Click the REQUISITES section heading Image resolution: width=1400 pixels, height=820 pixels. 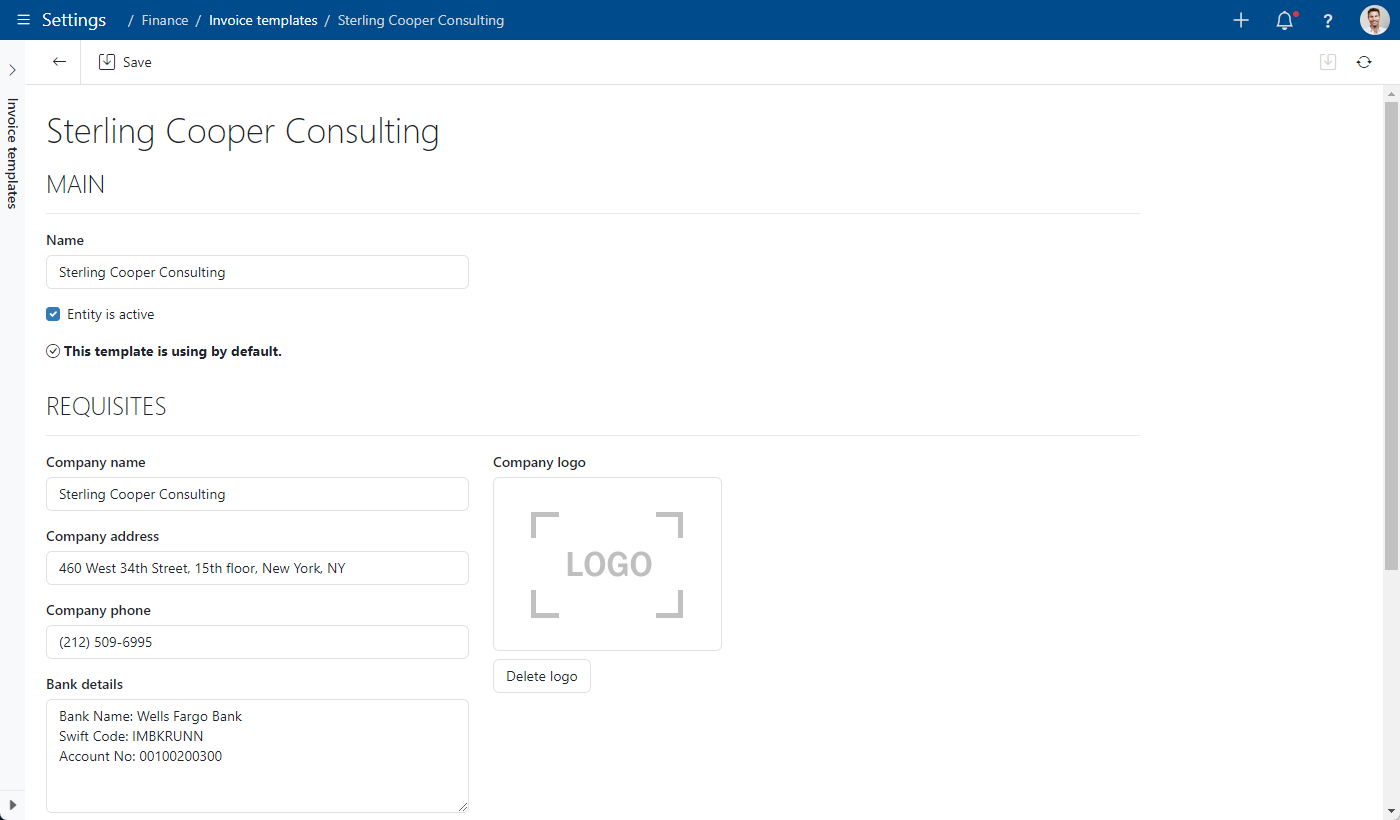[106, 406]
